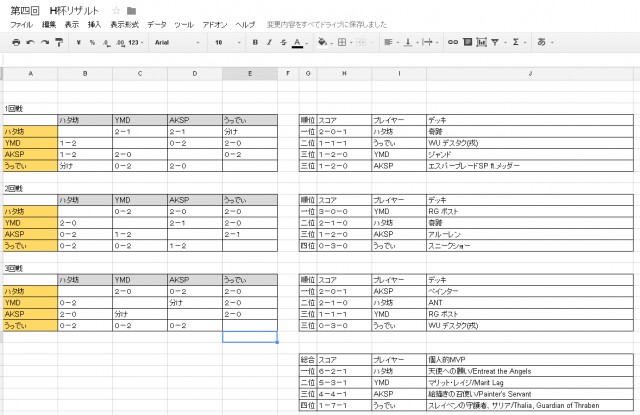
Task: Decrease decimal places
Action: (106, 43)
